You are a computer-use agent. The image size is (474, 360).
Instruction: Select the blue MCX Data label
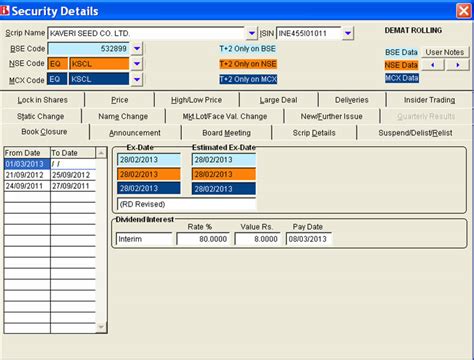(x=402, y=78)
